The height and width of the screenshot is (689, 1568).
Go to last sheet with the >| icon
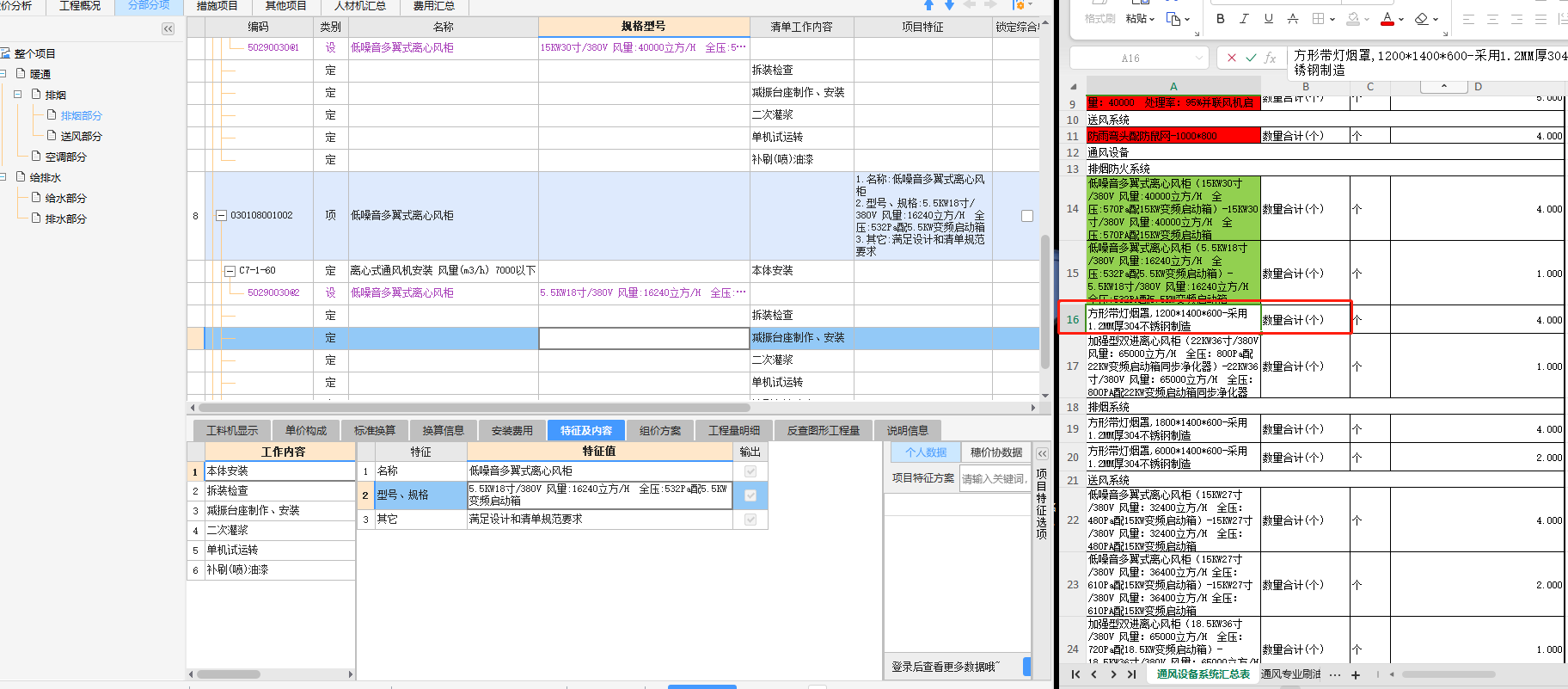click(1131, 674)
